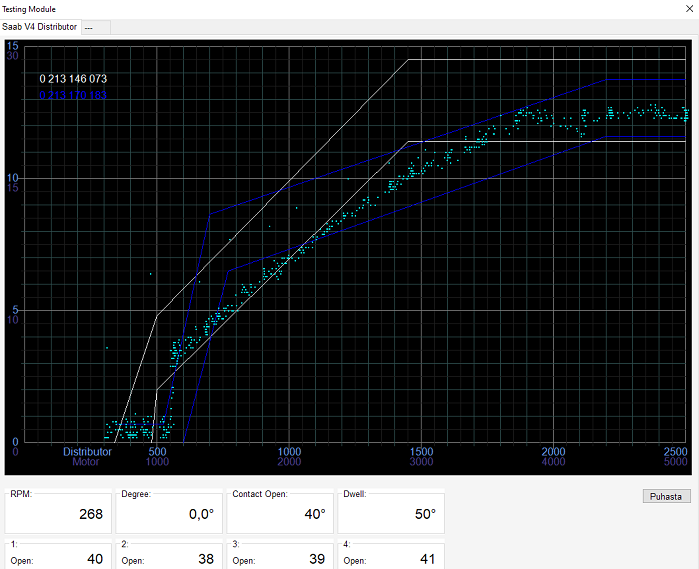Select the Degree value 0,0°
The image size is (699, 569).
[201, 514]
